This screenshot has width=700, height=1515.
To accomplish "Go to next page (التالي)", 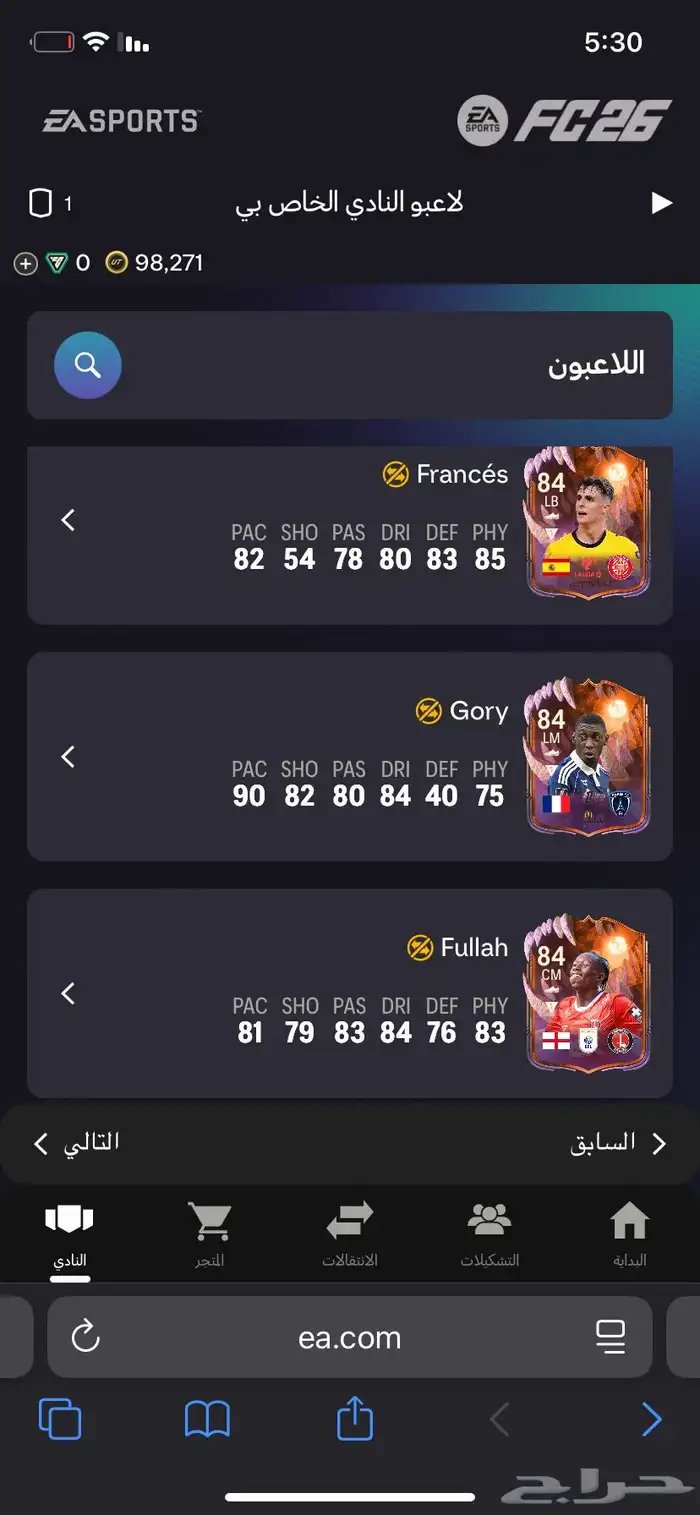I will [76, 1142].
